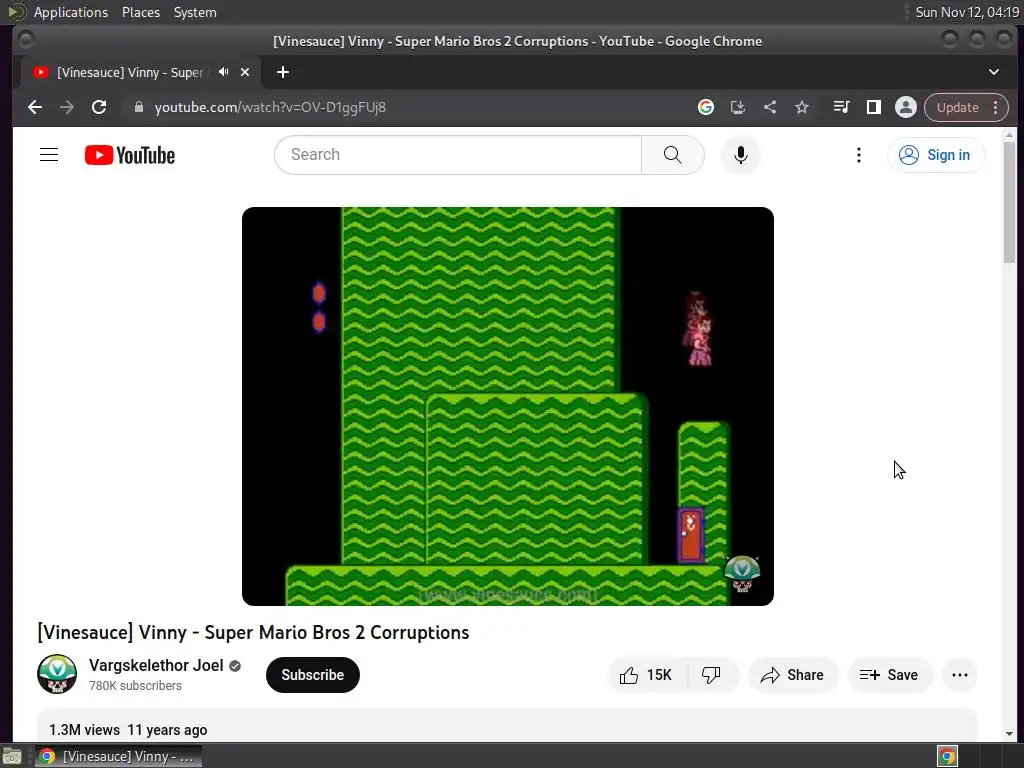
Task: Click the Share button under the video
Action: [x=792, y=675]
